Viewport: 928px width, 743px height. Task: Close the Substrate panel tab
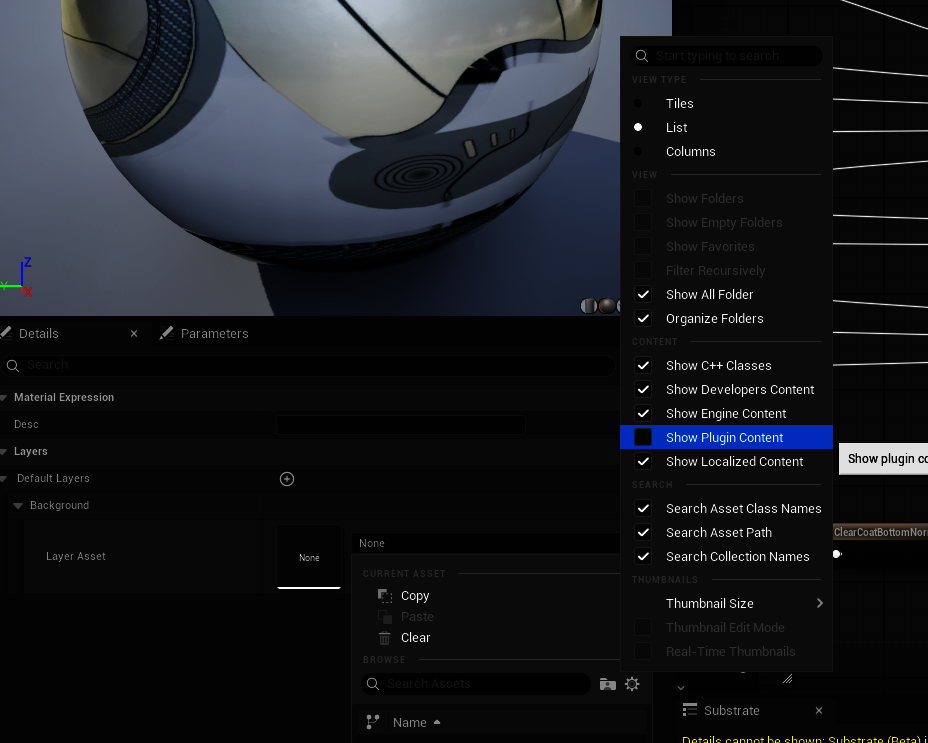click(x=819, y=711)
